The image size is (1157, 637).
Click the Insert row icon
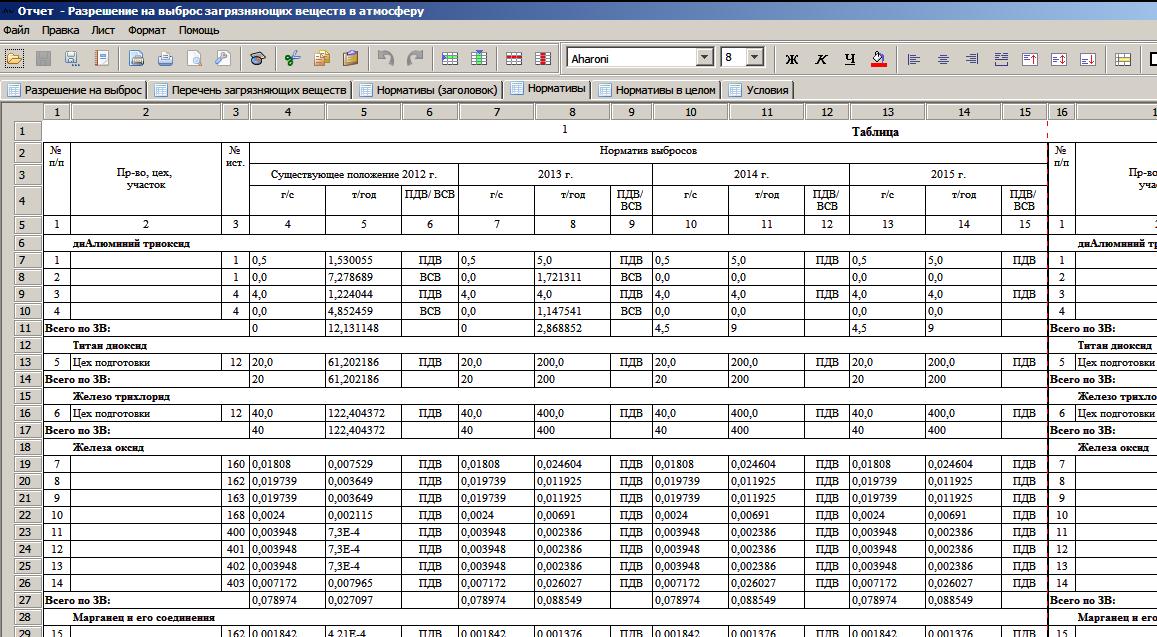[450, 59]
